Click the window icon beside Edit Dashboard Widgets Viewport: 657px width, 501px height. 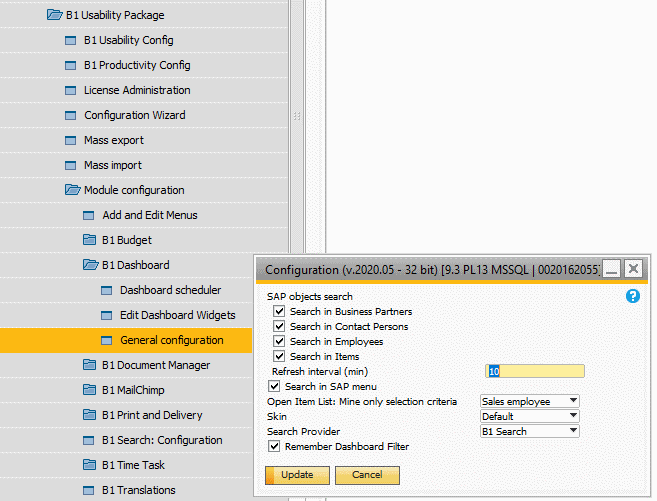[106, 315]
